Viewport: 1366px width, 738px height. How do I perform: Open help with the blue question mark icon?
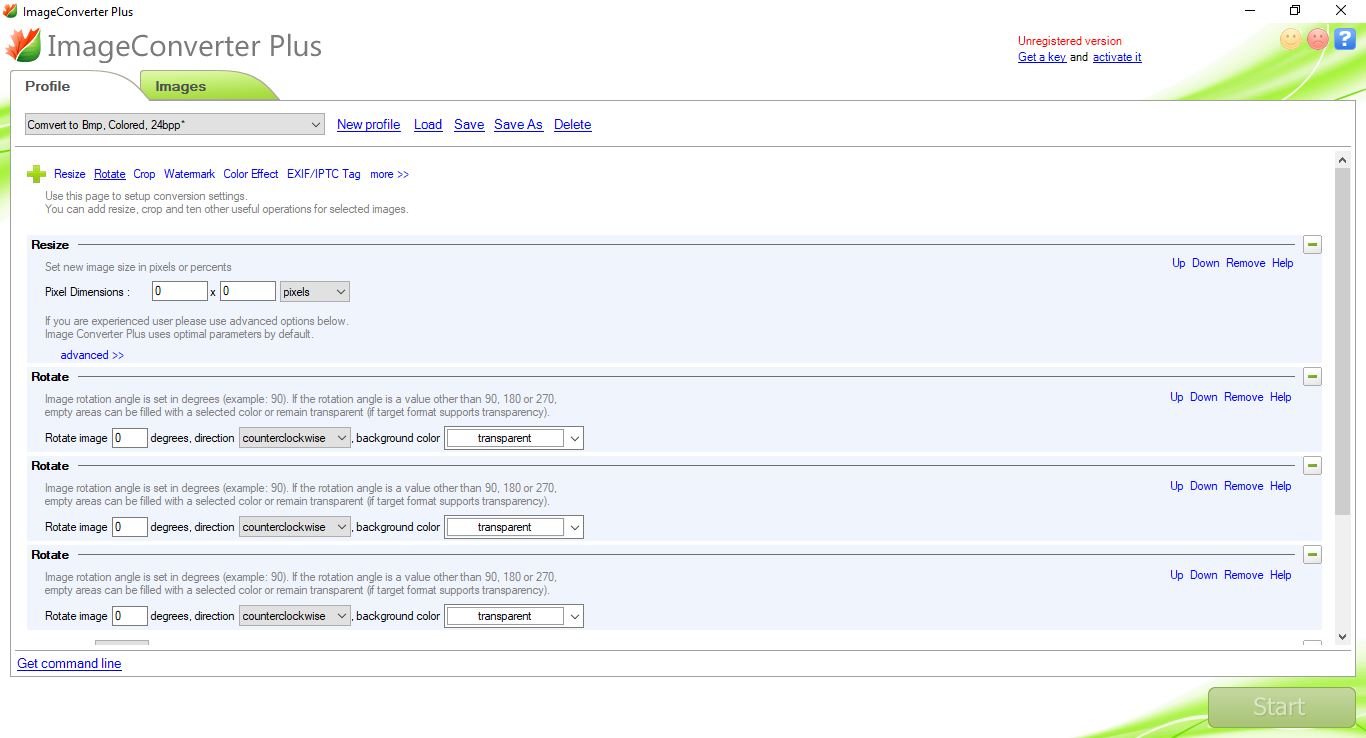click(1345, 39)
